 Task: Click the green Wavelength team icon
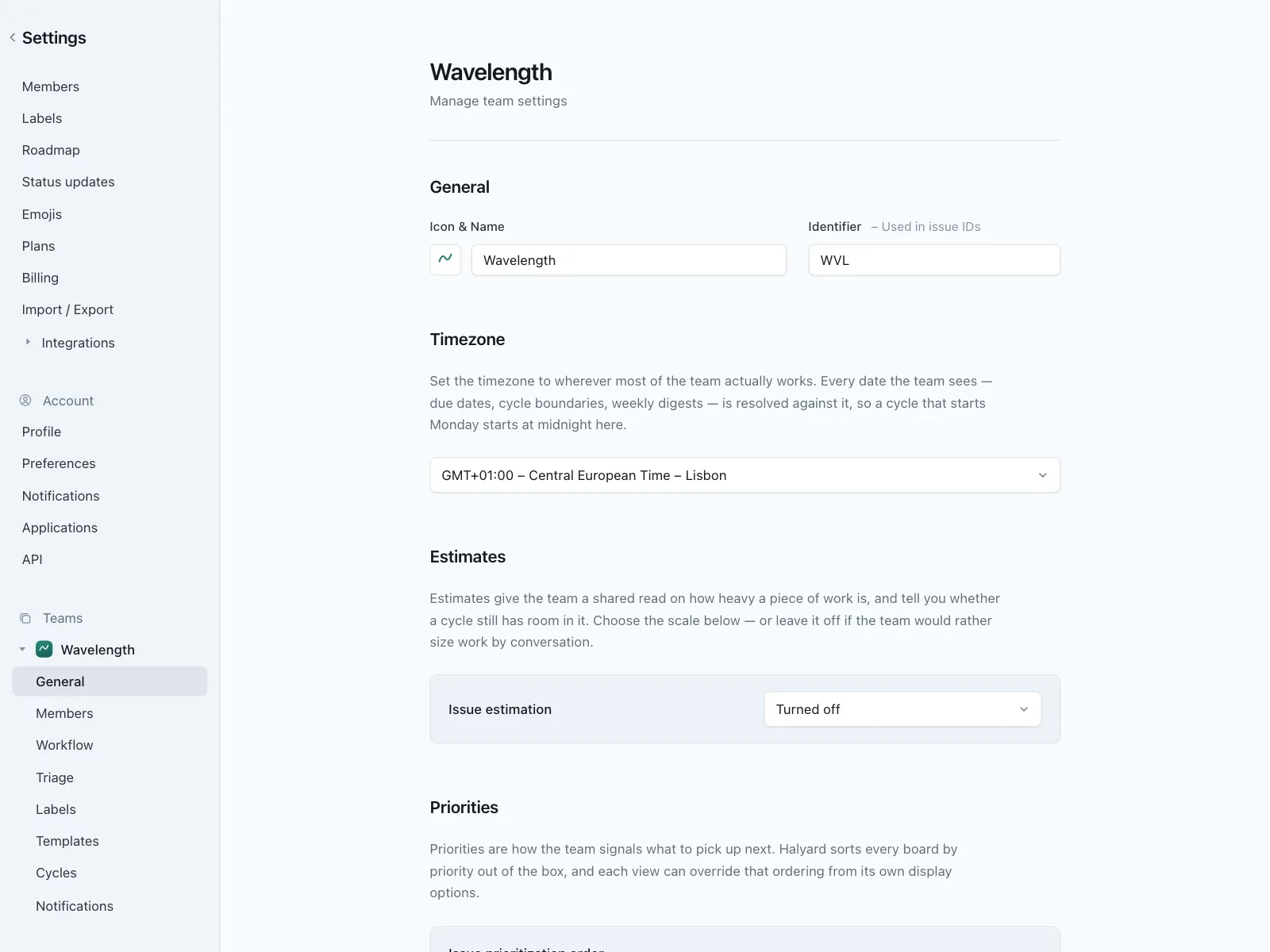pos(44,649)
